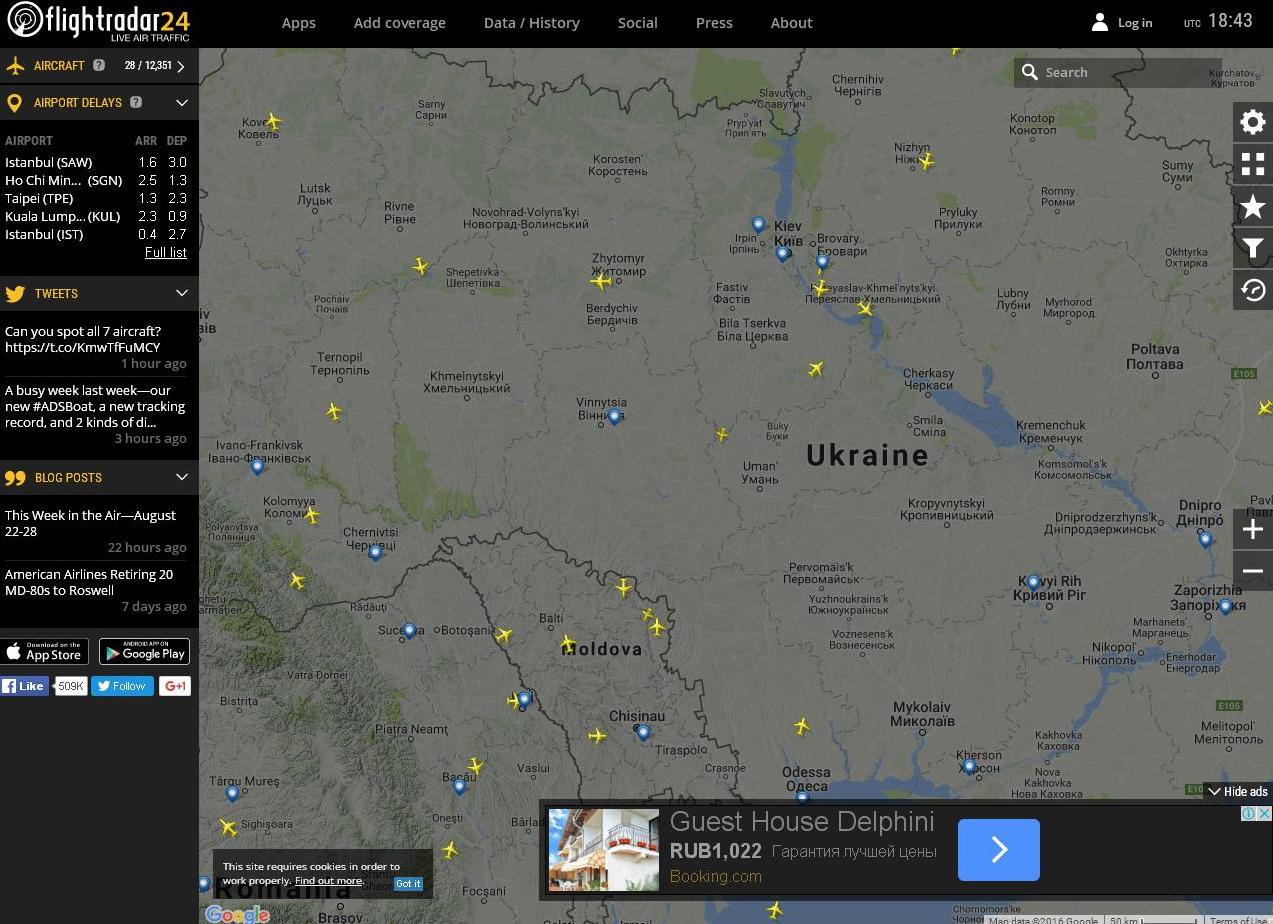Image resolution: width=1273 pixels, height=924 pixels.
Task: Open tweet about busy week ADSBoat
Action: pos(94,406)
